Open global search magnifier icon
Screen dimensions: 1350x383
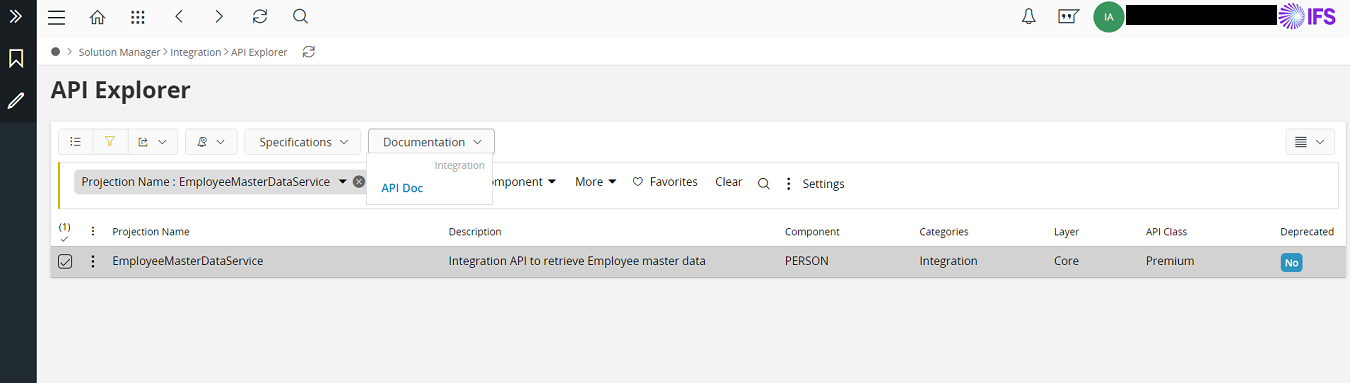click(x=300, y=17)
